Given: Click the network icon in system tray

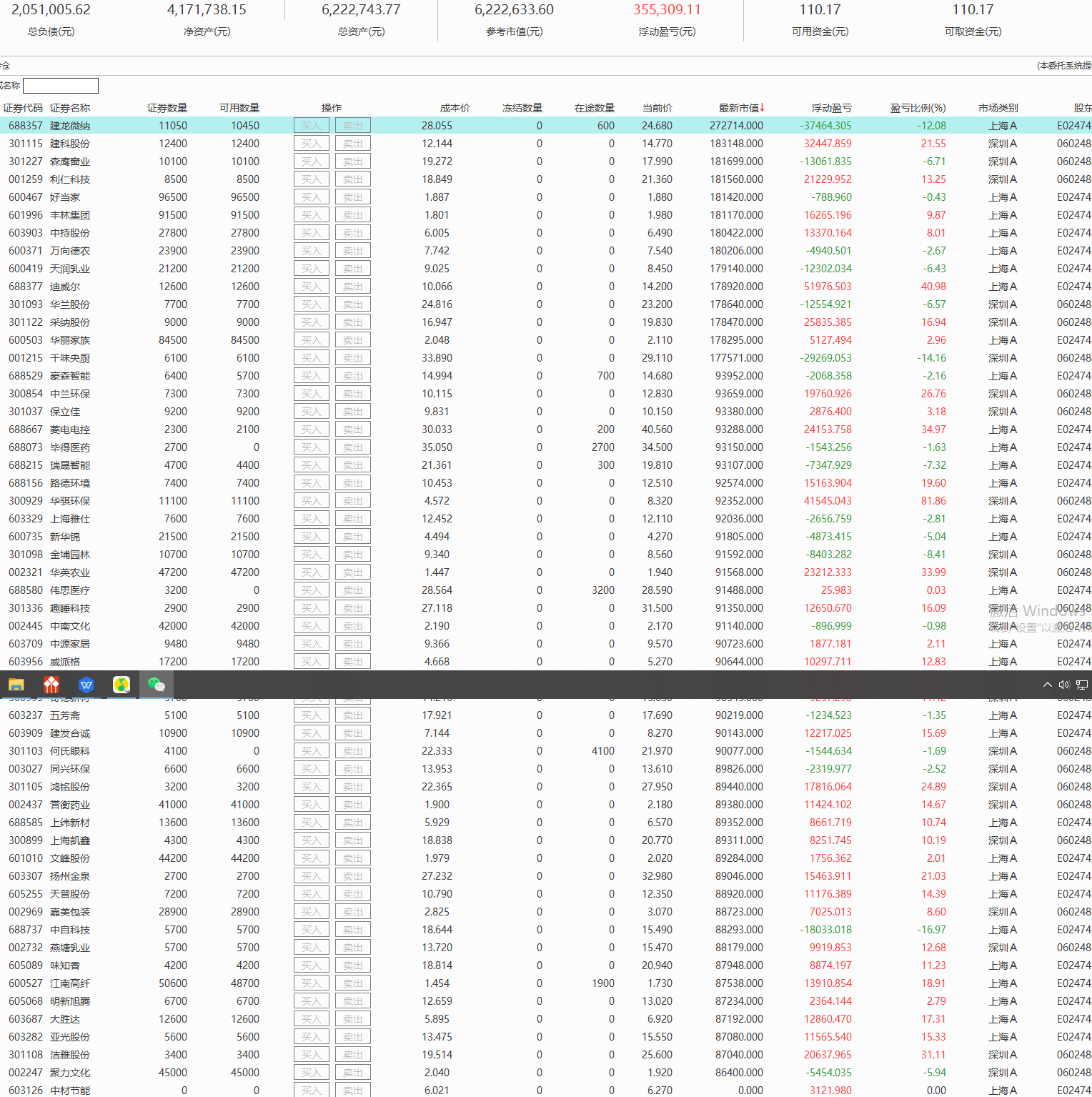Looking at the screenshot, I should tap(1082, 685).
